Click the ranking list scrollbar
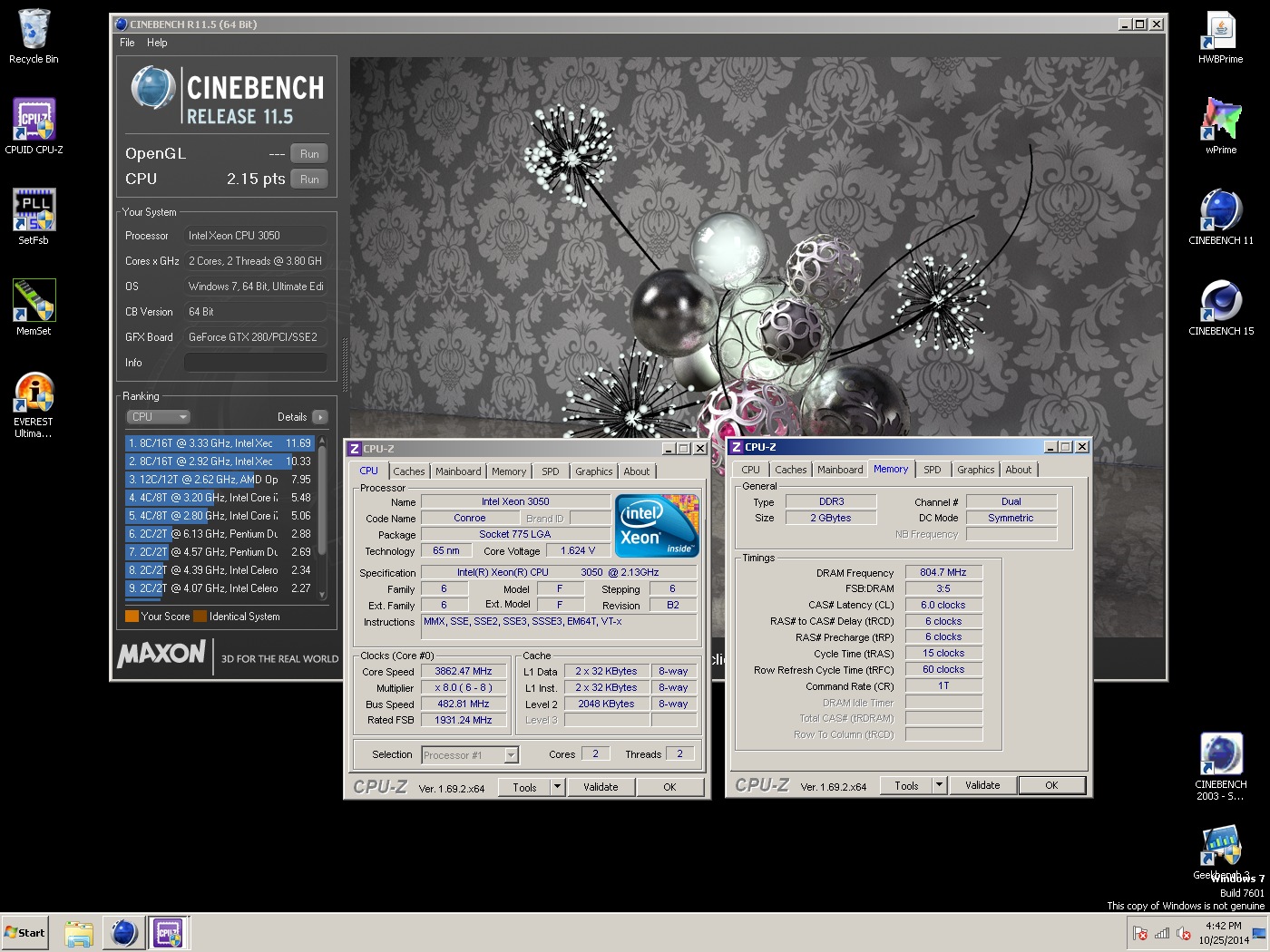 (321, 517)
